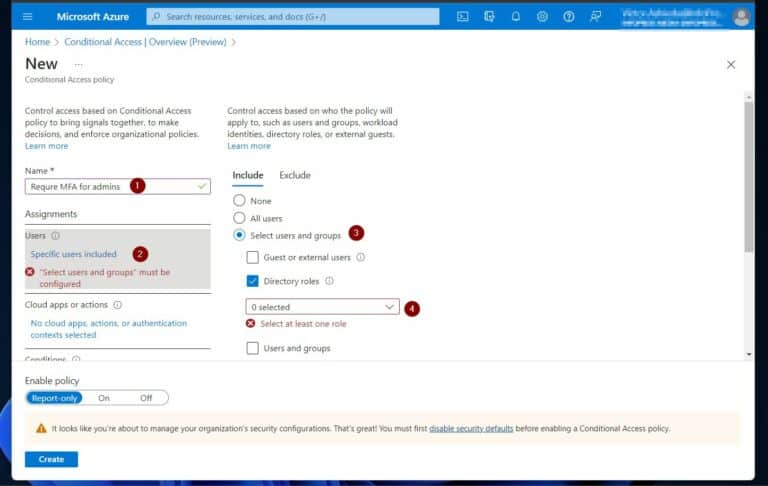Check the Users and groups checkbox
768x486 pixels.
click(252, 348)
